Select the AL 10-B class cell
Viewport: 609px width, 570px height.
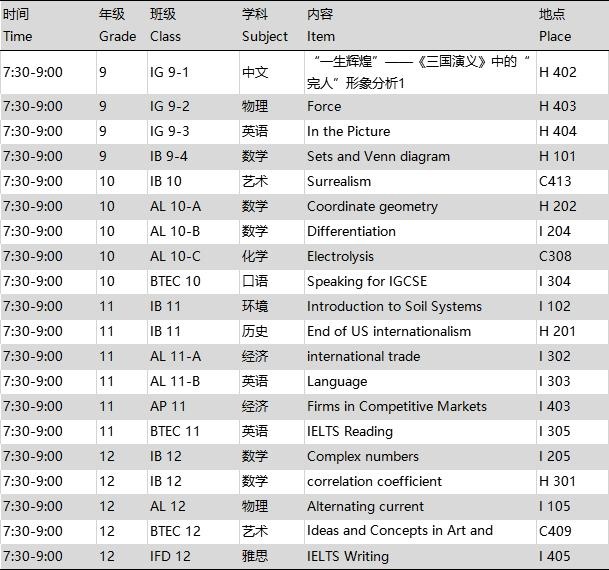coord(175,231)
